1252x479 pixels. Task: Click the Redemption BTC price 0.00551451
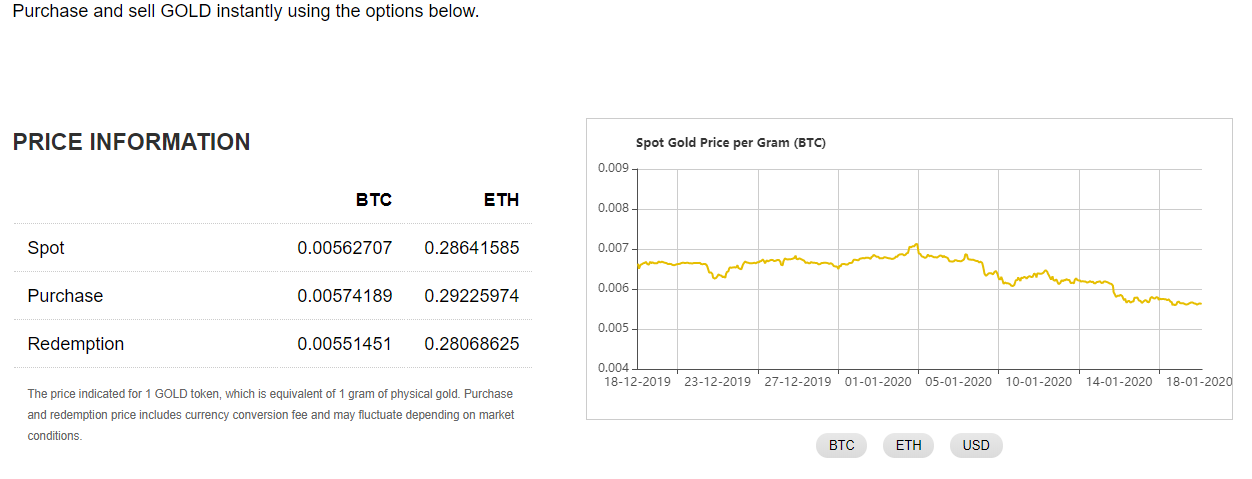344,344
